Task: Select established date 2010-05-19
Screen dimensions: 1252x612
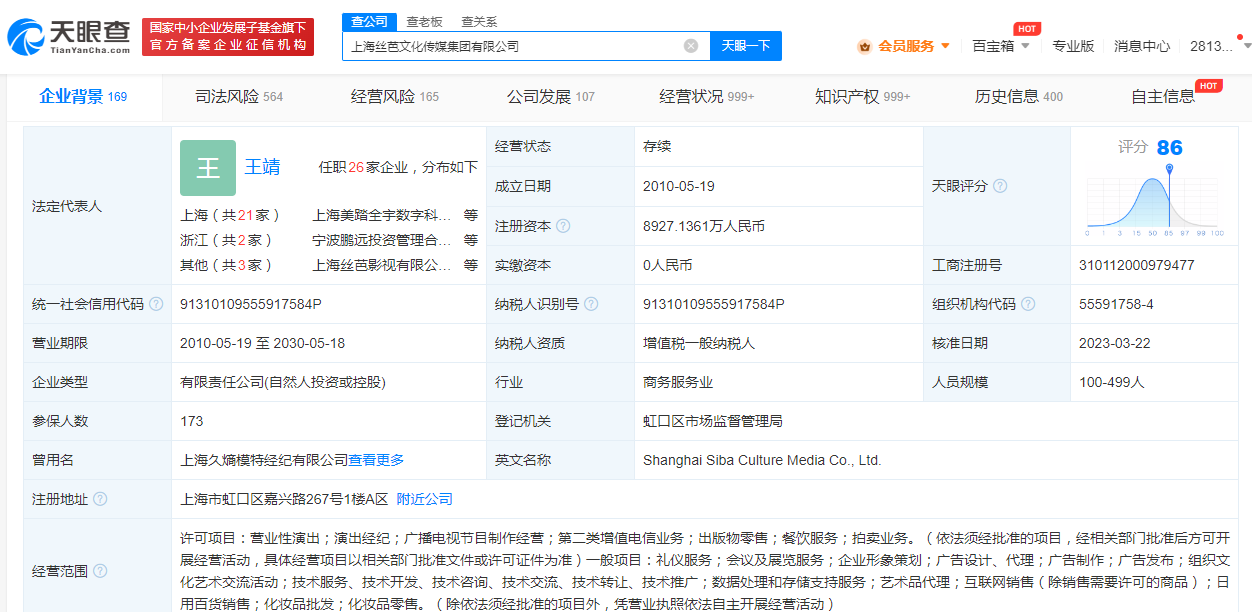Action: click(x=679, y=186)
